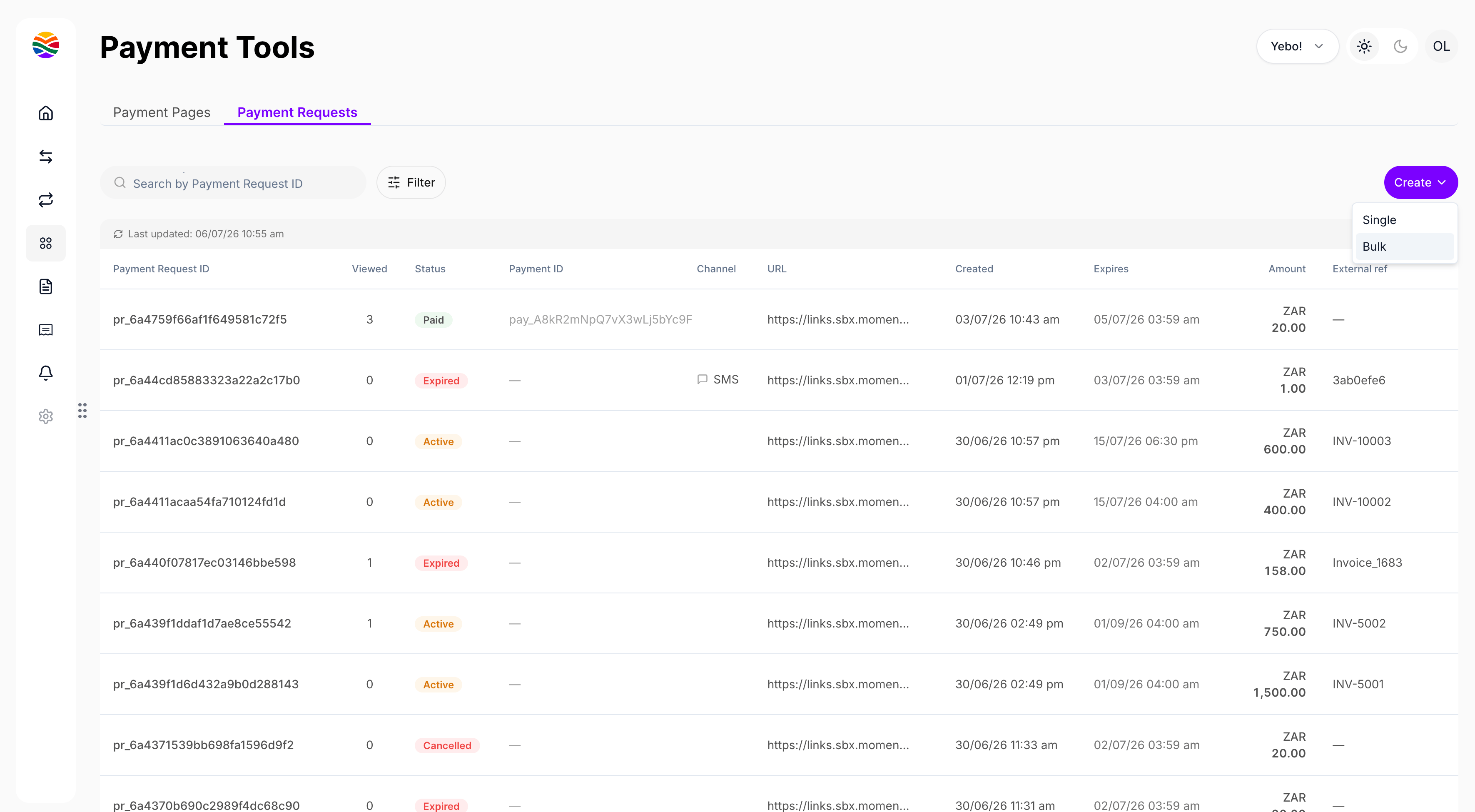The image size is (1475, 812).
Task: Open request pr_6a4411acaa54fa710124fd1d
Action: (199, 502)
